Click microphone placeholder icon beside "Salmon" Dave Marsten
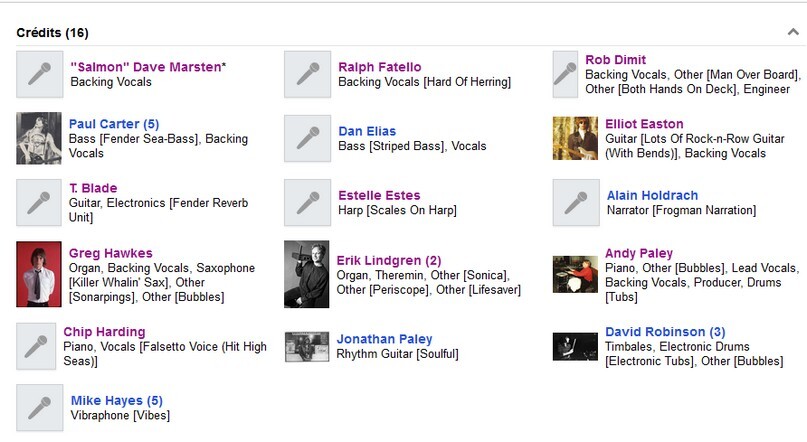This screenshot has width=807, height=442. tap(40, 74)
